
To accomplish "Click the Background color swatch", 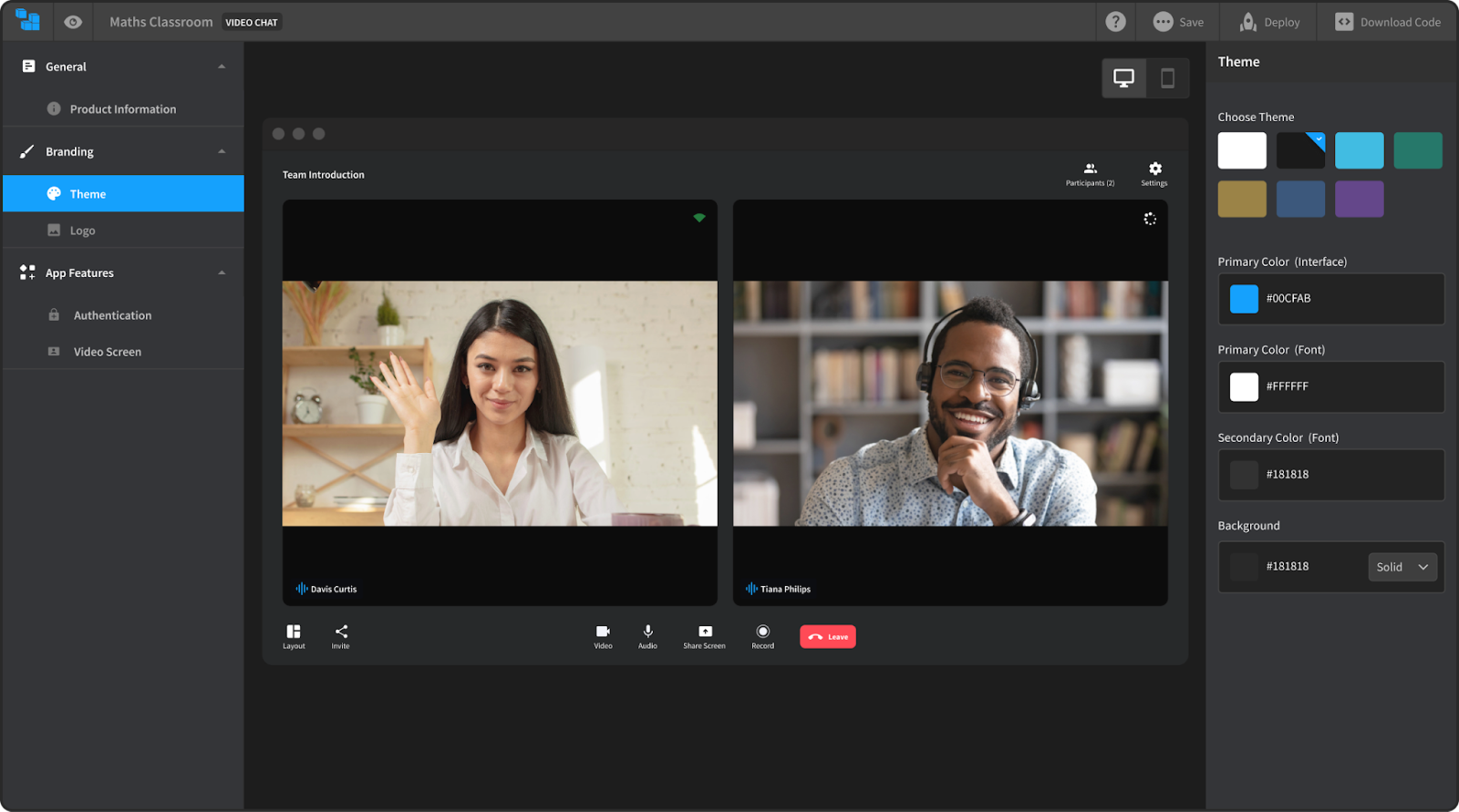I will point(1244,567).
